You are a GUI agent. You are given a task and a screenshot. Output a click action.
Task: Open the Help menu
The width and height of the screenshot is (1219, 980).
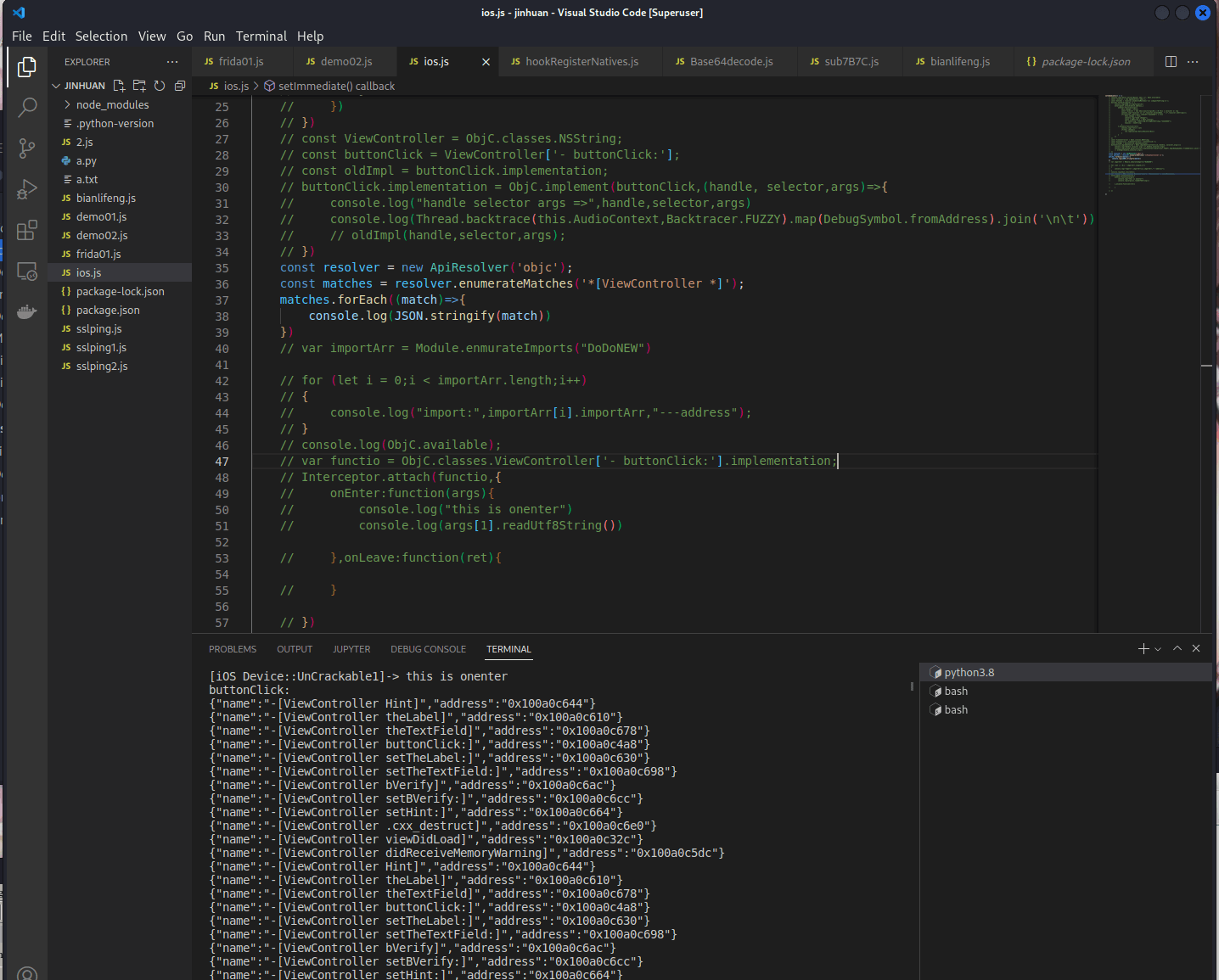310,36
